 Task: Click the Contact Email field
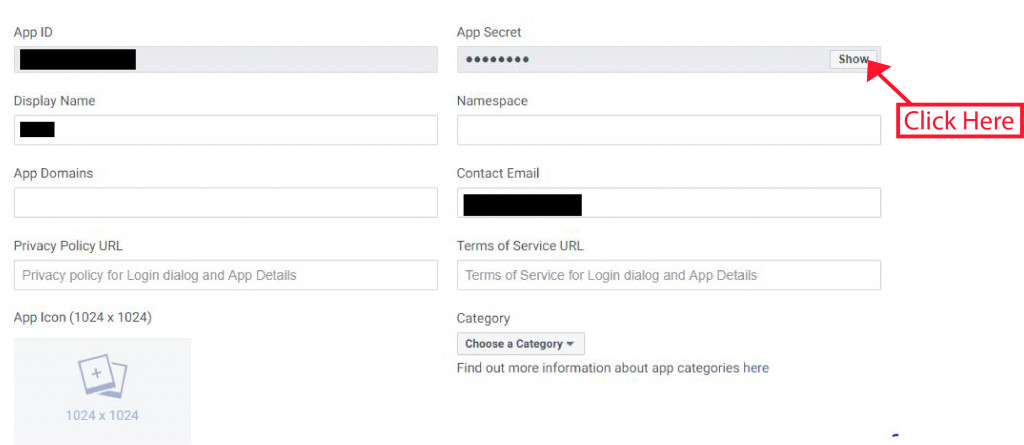click(x=669, y=203)
